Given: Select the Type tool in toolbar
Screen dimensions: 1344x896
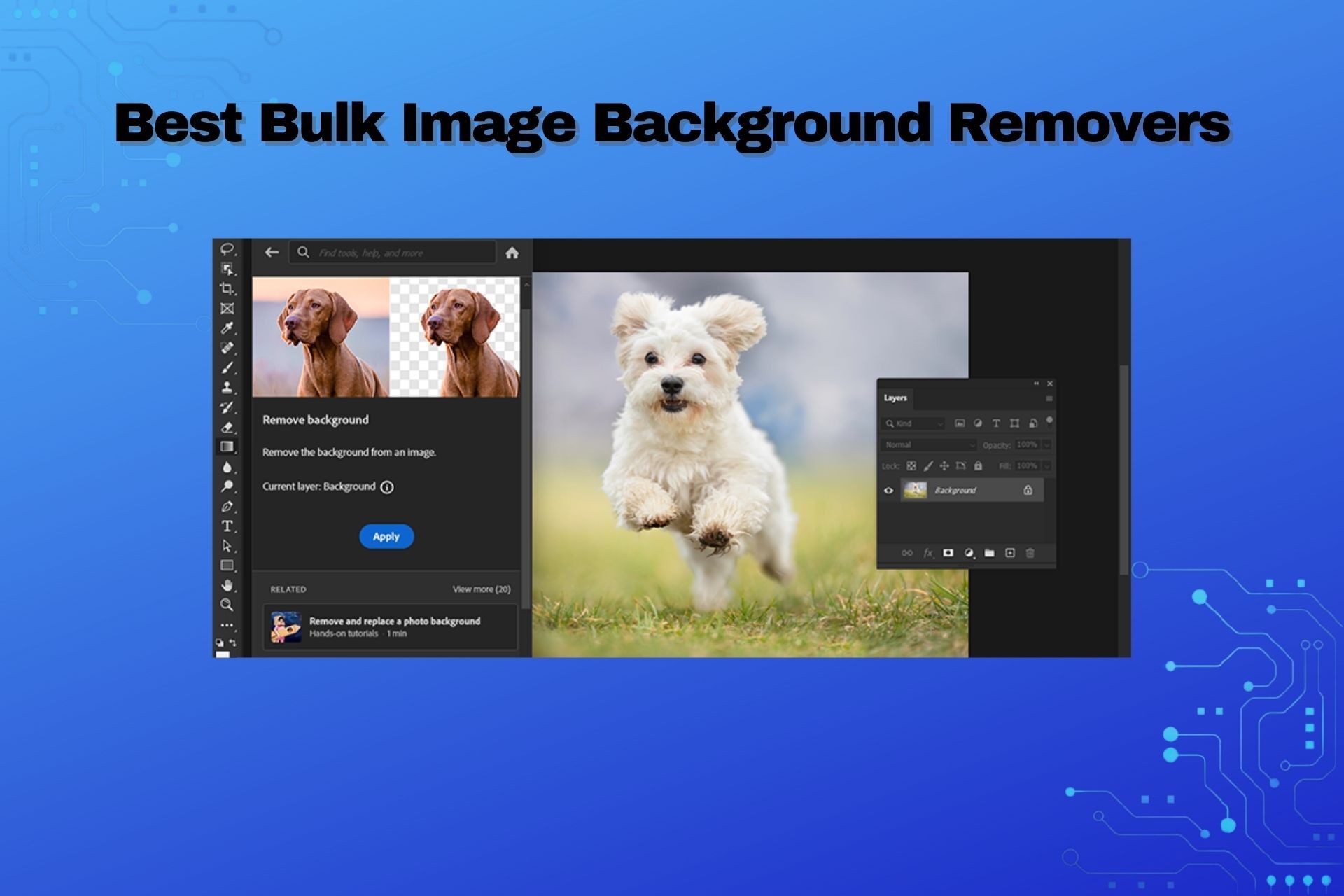Looking at the screenshot, I should coord(227,526).
